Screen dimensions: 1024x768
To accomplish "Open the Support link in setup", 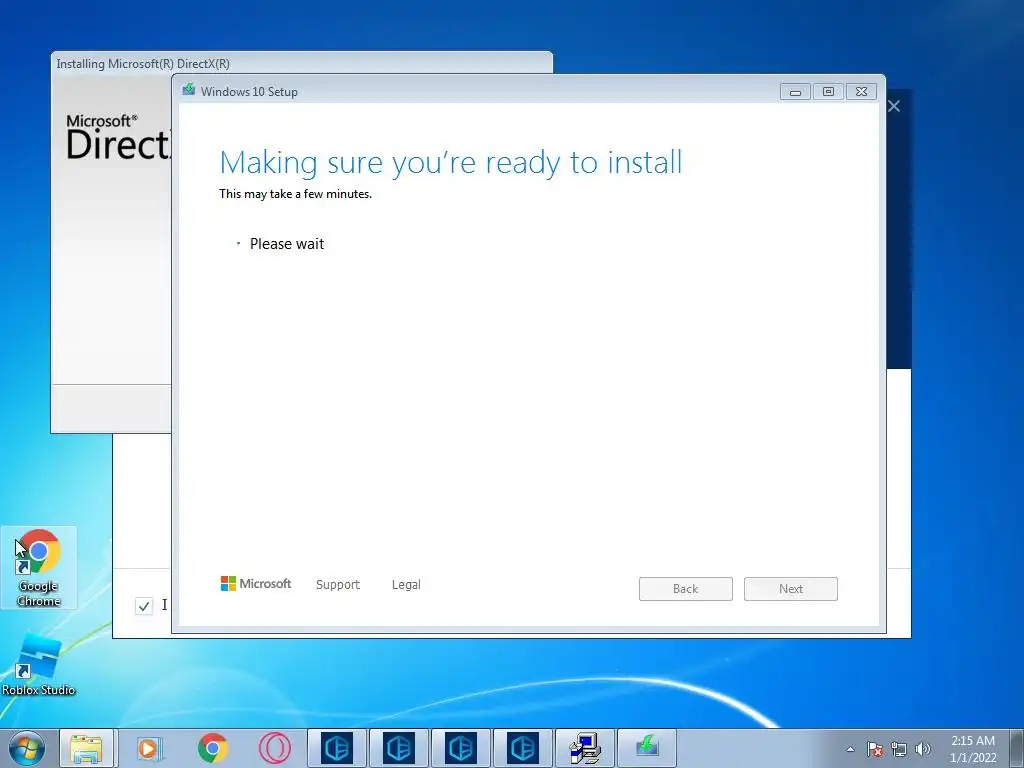I will [x=338, y=584].
